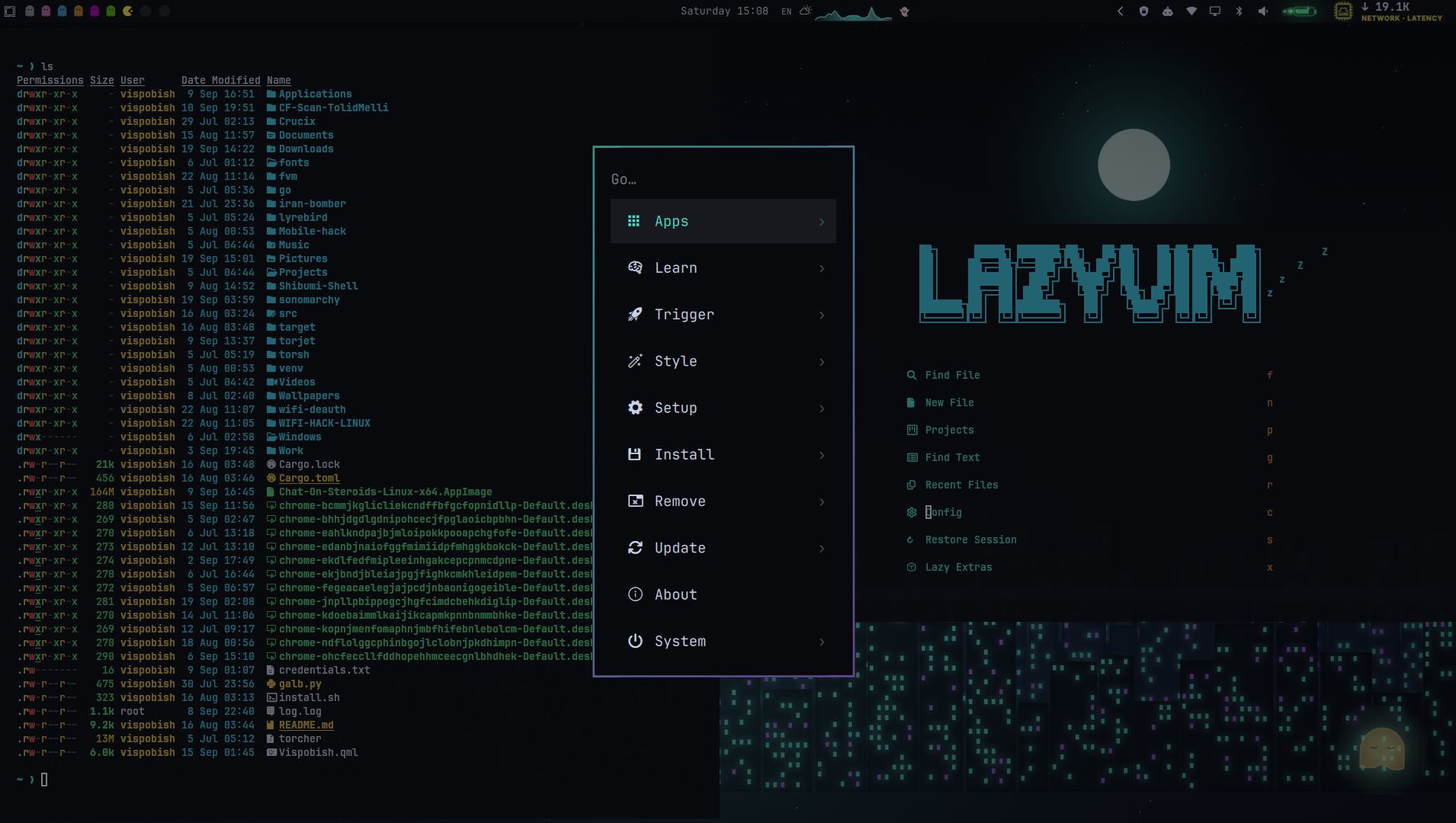The width and height of the screenshot is (1456, 823).
Task: Click the System power icon
Action: coord(634,641)
